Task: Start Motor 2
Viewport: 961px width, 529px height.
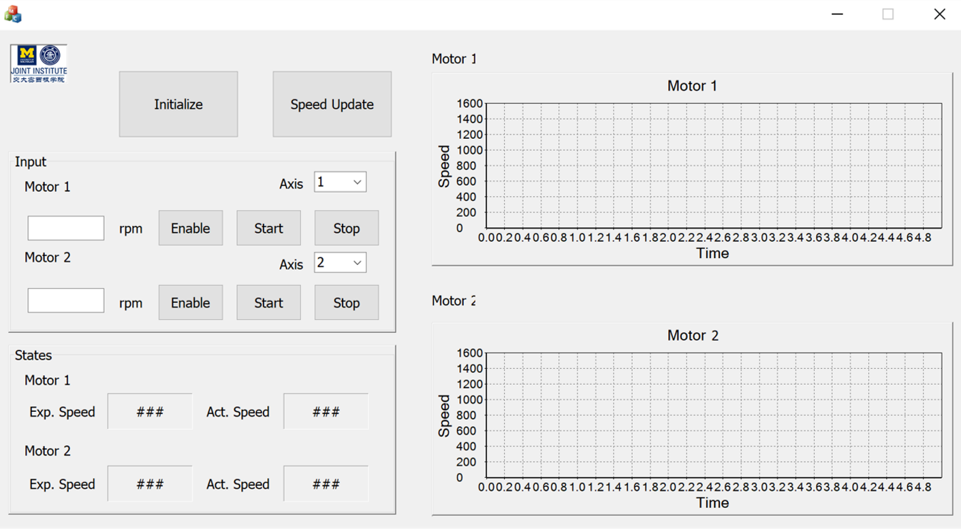Action: coord(268,303)
